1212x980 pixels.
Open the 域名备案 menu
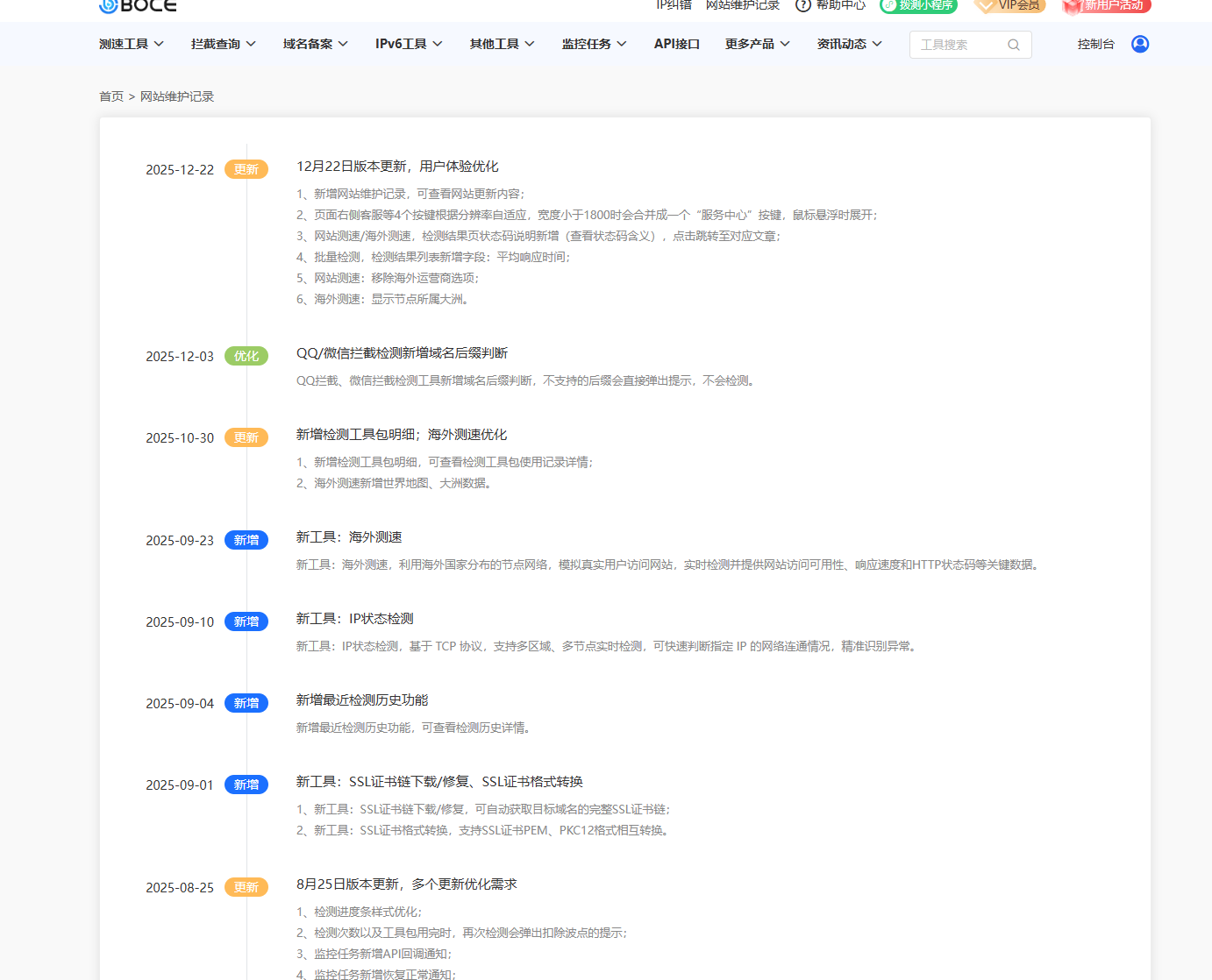(x=315, y=44)
